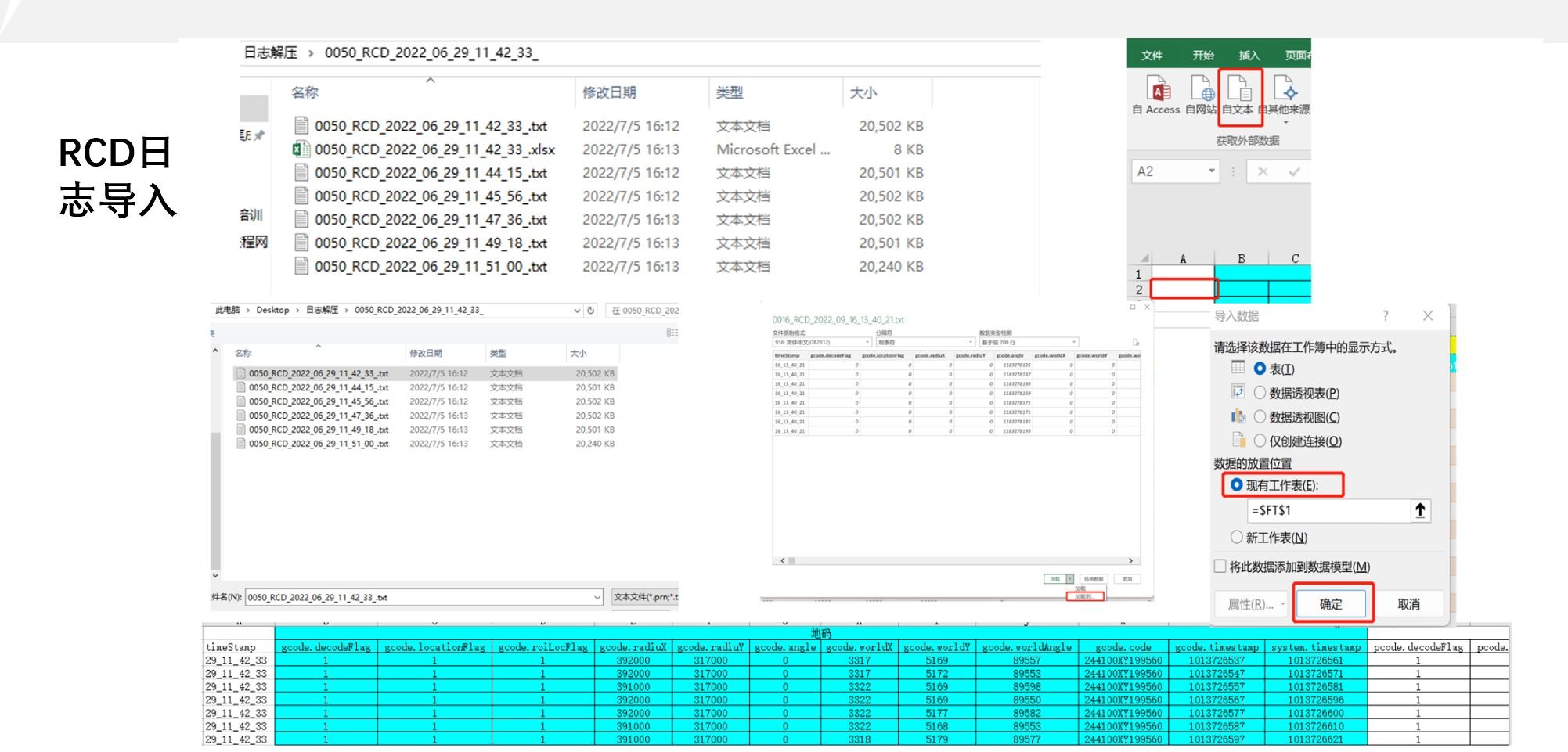
Task: Select the 数据透视表(P) radio option
Action: tap(1260, 393)
